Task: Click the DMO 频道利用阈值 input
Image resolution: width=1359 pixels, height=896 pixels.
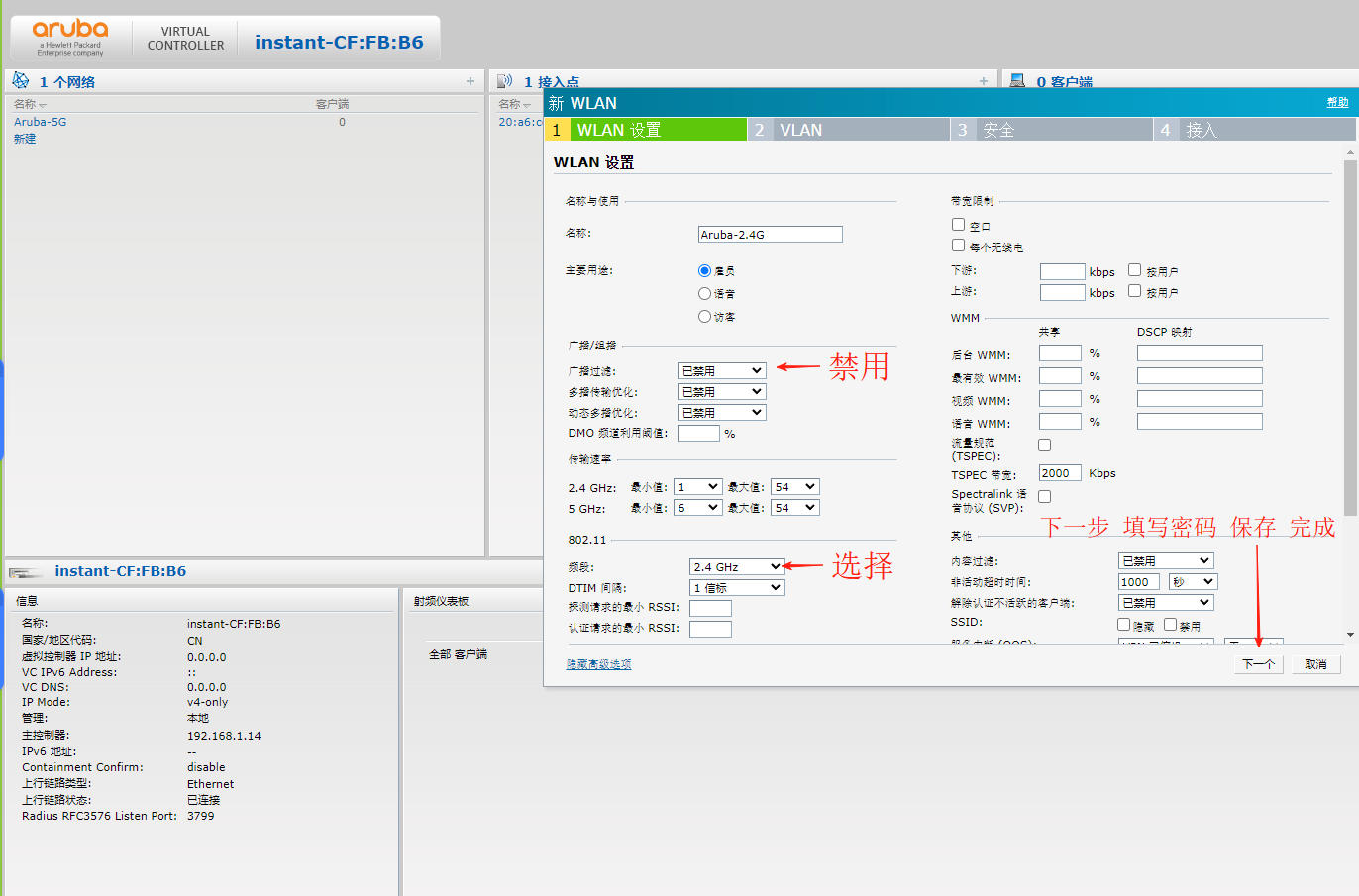Action: 698,433
